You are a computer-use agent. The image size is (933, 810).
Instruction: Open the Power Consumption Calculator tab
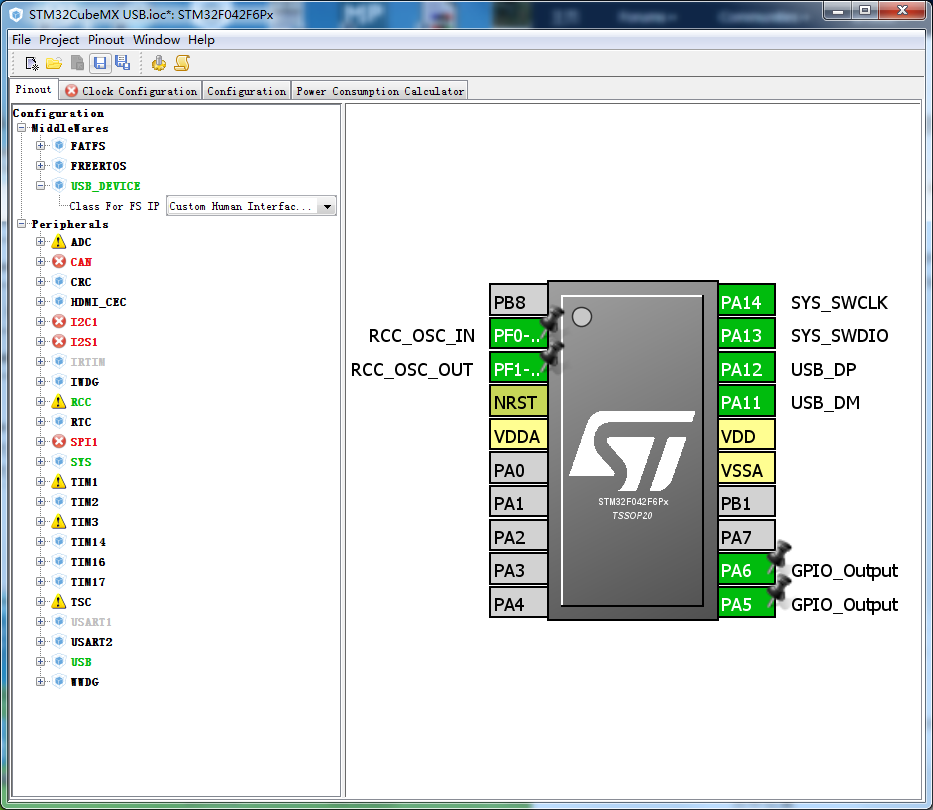click(380, 90)
